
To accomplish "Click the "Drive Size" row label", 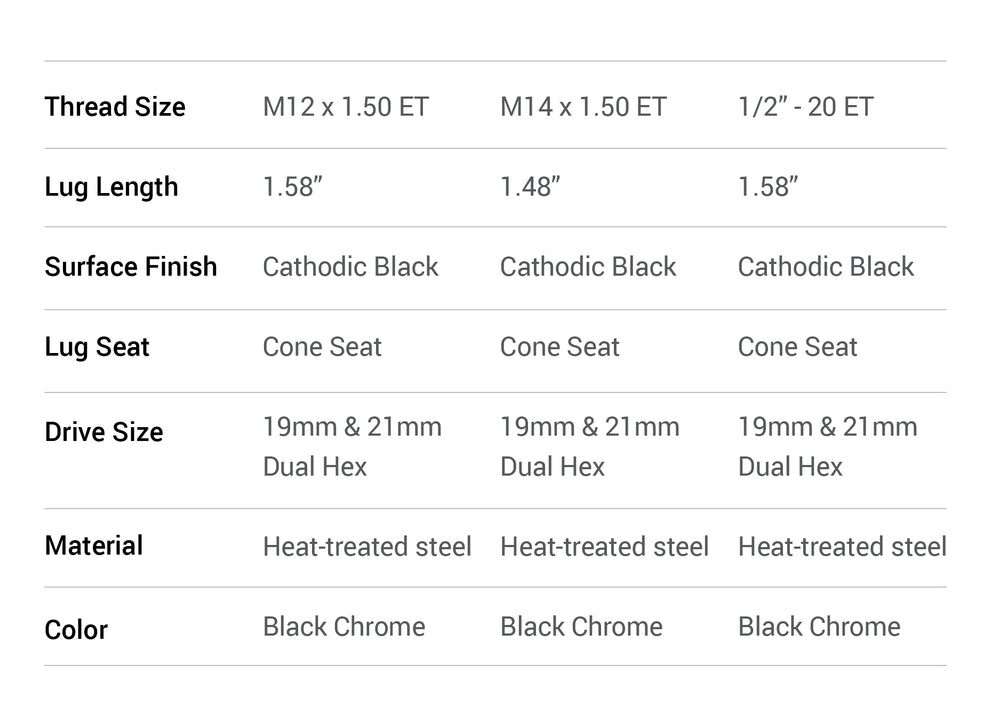I will (104, 432).
